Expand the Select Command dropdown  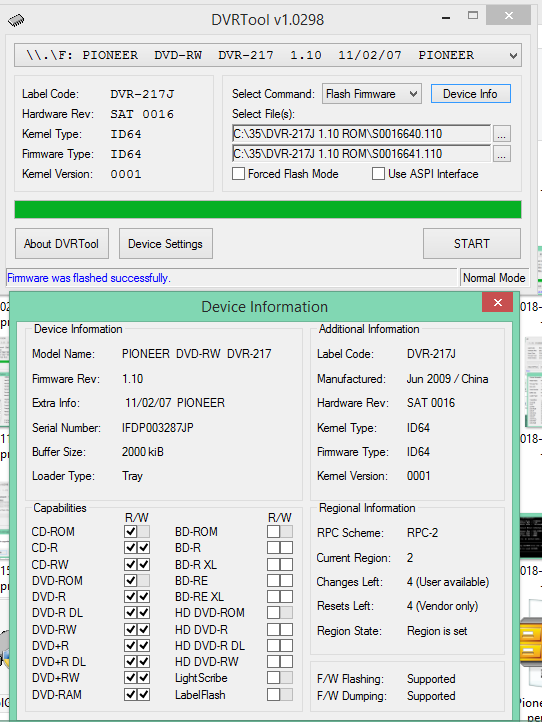click(x=372, y=94)
